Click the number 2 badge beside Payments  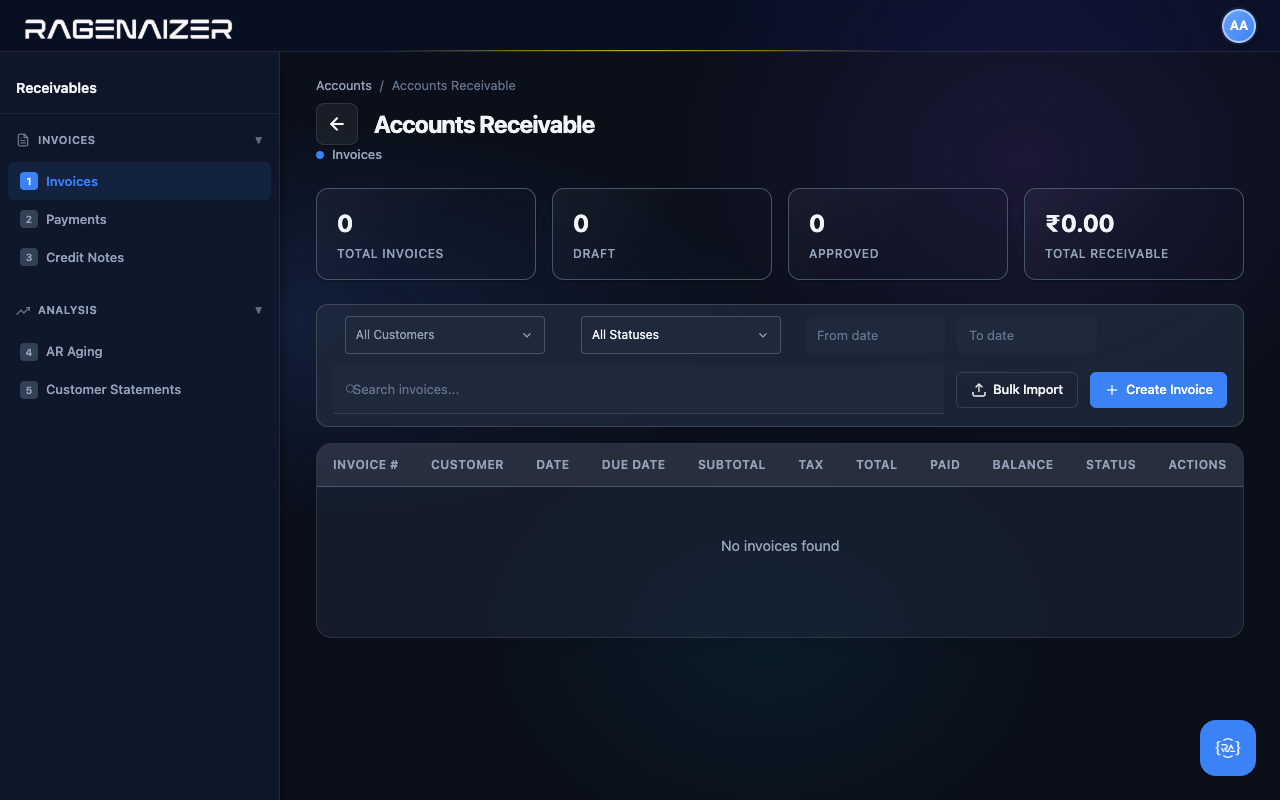coord(29,219)
